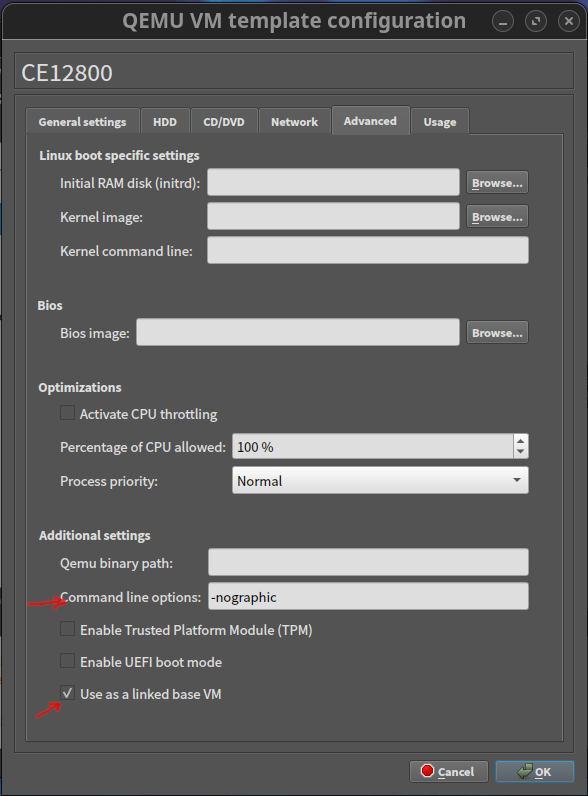Uncheck Use as a linked base VM
Image resolution: width=588 pixels, height=796 pixels.
[68, 693]
